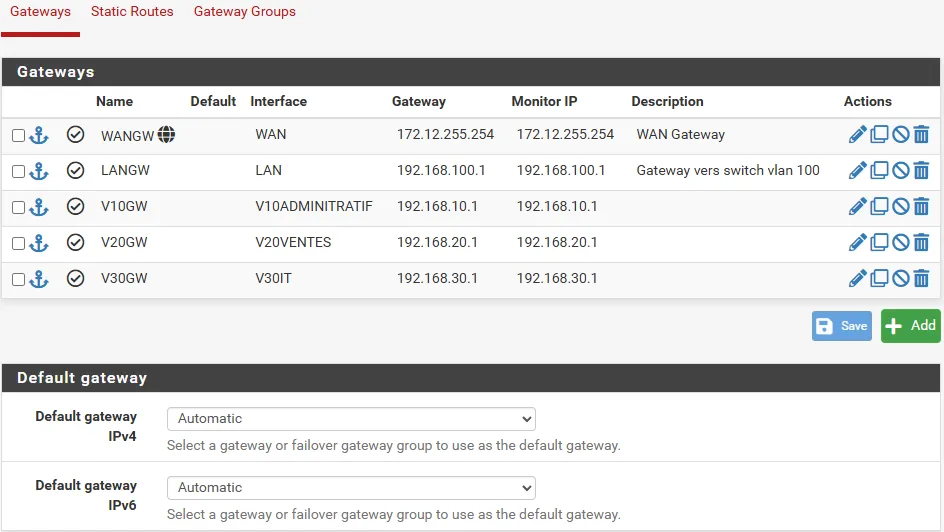Viewport: 944px width, 532px height.
Task: Edit the WANGW gateway with pencil icon
Action: 857,134
